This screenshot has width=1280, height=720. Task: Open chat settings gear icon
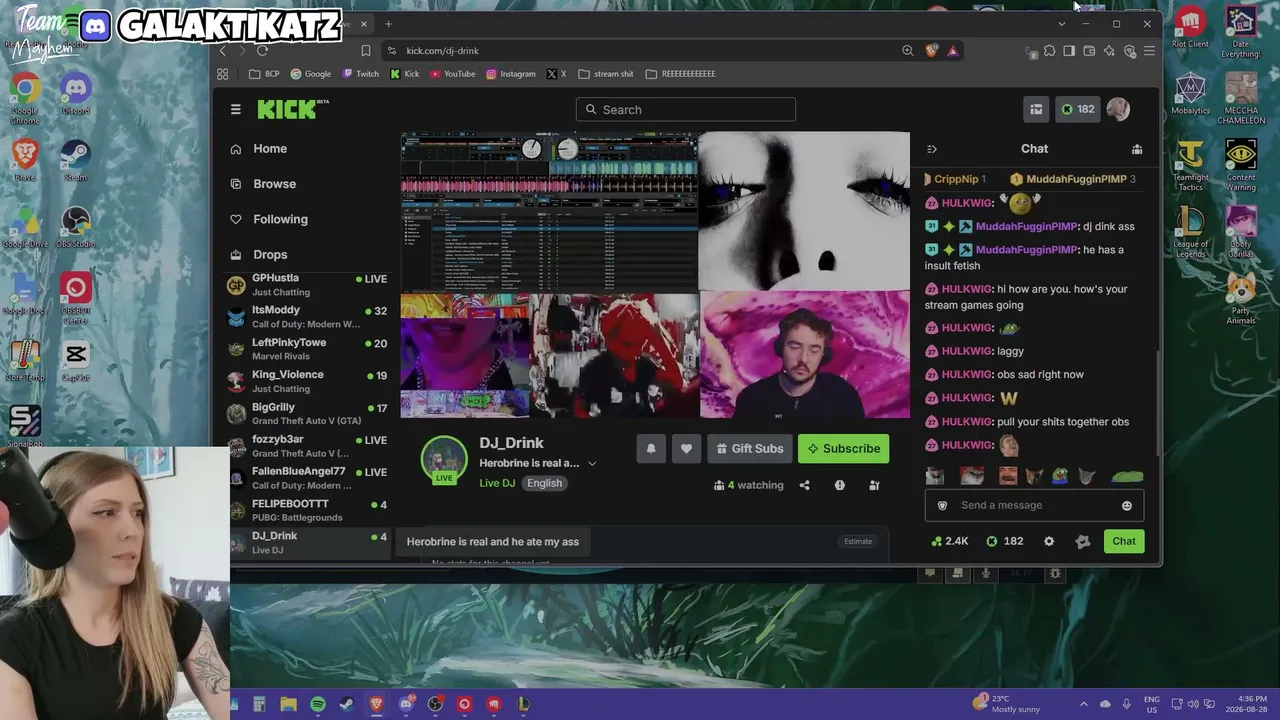tap(1049, 541)
